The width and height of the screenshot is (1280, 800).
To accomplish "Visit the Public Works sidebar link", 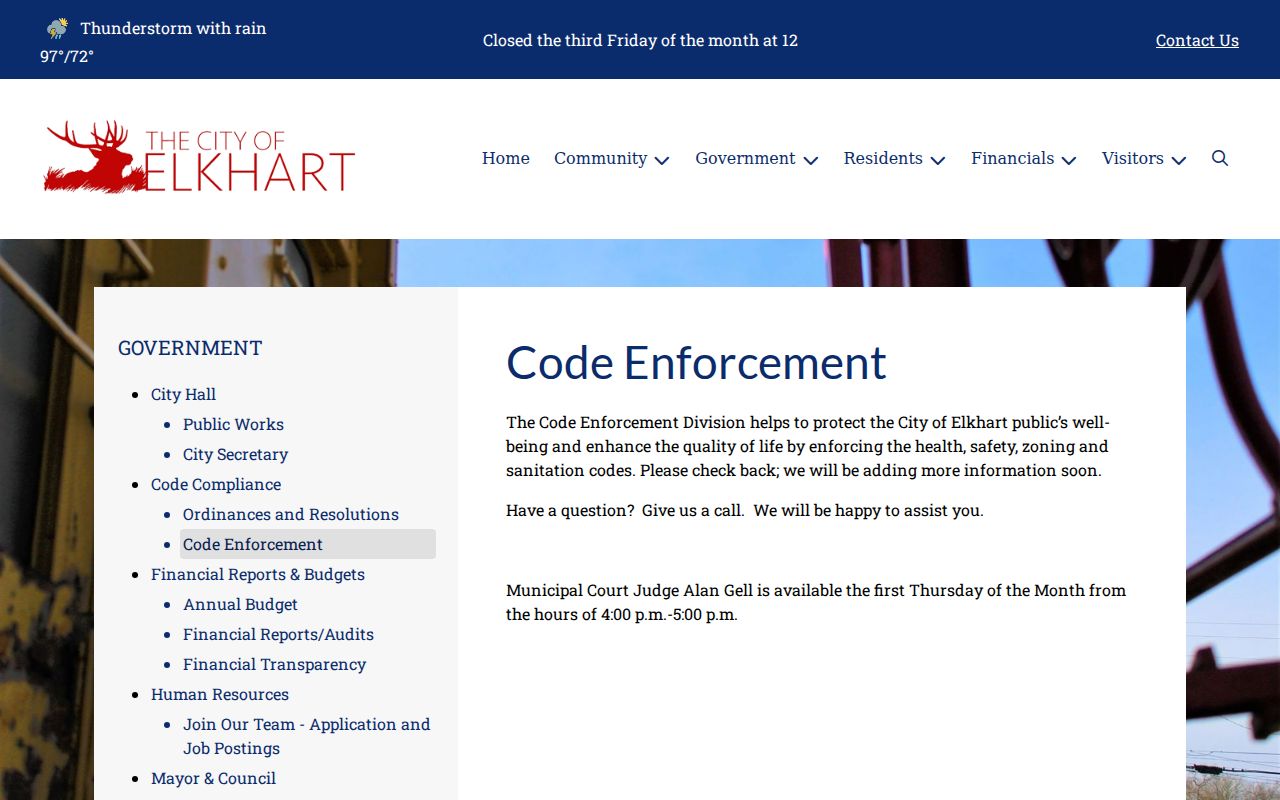I will [233, 424].
